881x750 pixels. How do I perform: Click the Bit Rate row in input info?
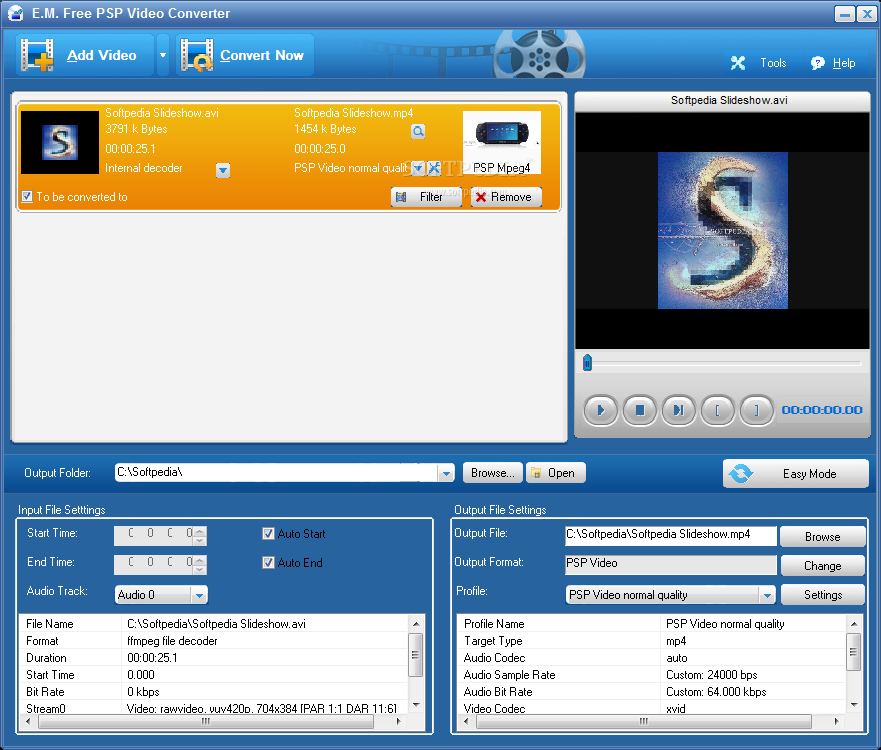(x=214, y=692)
